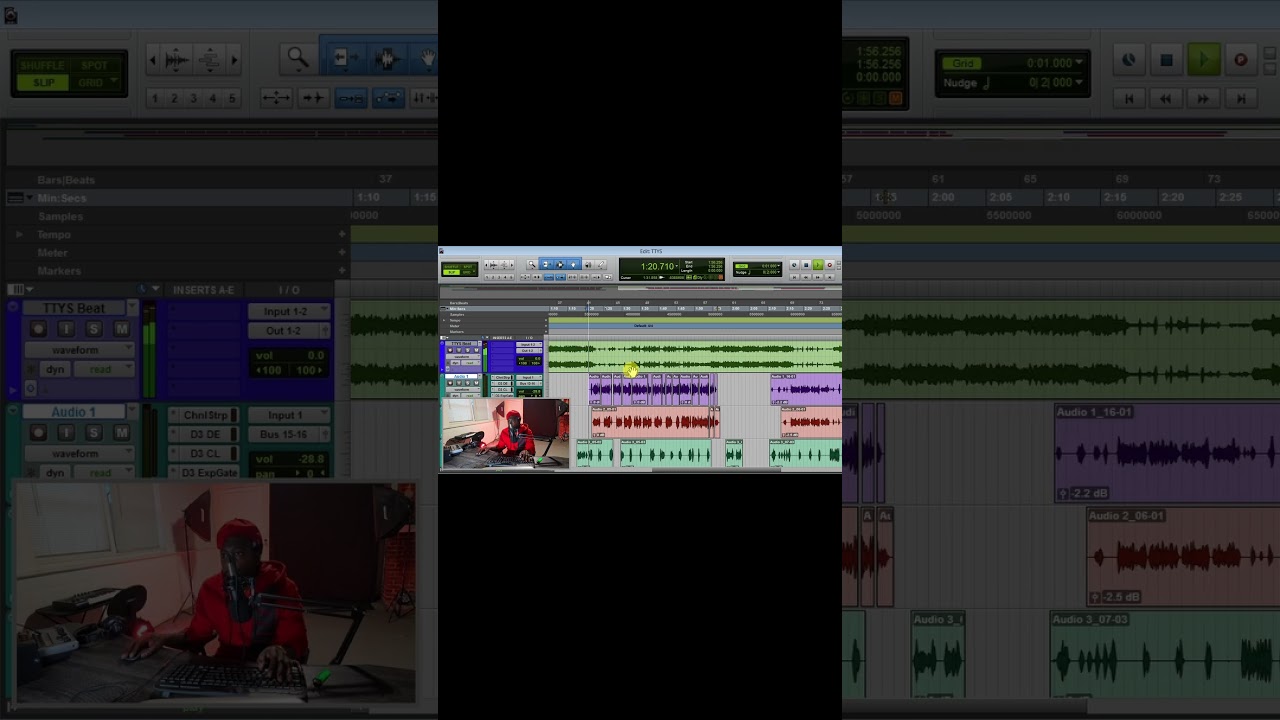Select the Trimmer tool in center Pro Tools window
Screen dimensions: 1280x720
[x=546, y=265]
